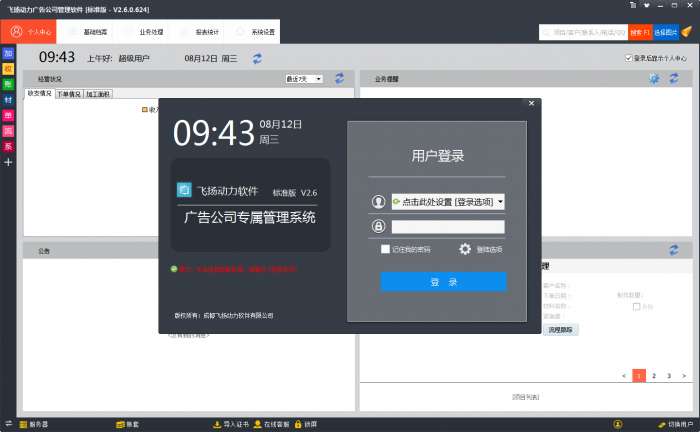
Task: Refresh the 经营状况 panel
Action: tap(339, 79)
